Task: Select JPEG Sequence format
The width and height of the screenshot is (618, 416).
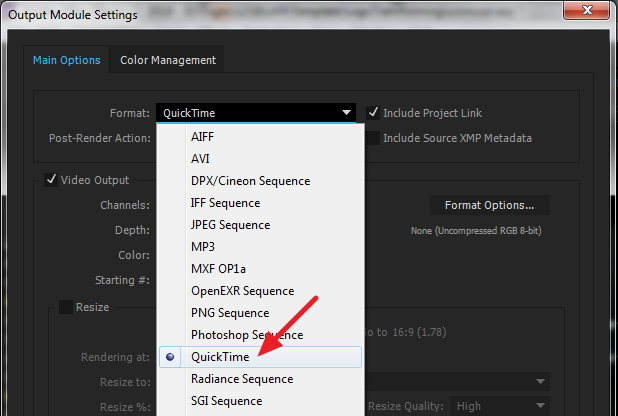Action: 230,225
